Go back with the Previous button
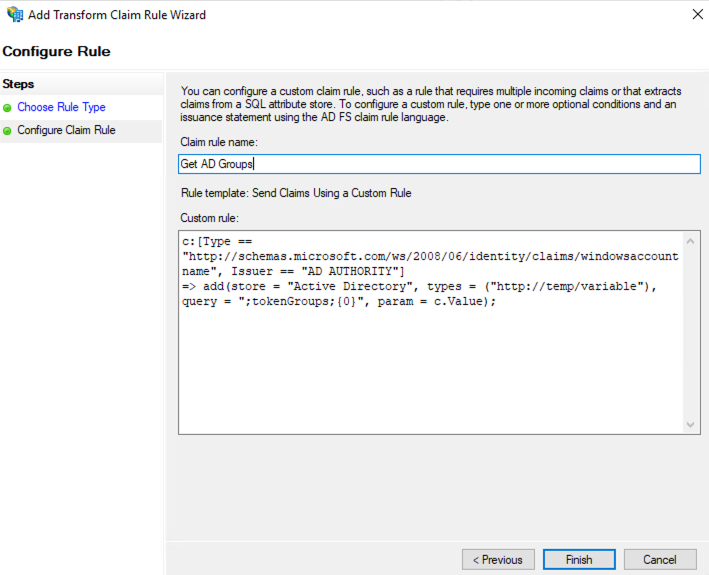Image resolution: width=709 pixels, height=575 pixels. 498,560
